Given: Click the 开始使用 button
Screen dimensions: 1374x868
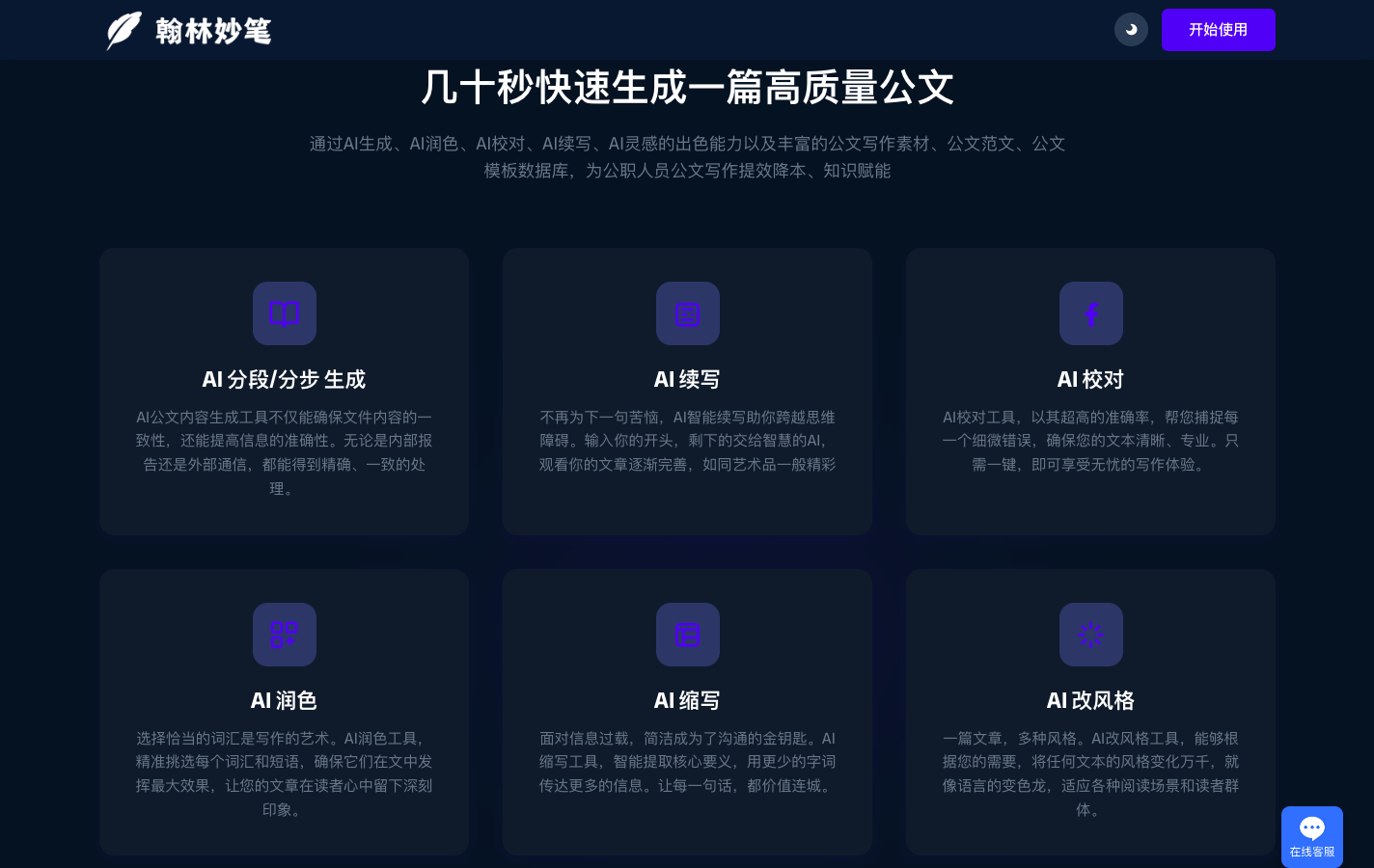Looking at the screenshot, I should tap(1218, 30).
